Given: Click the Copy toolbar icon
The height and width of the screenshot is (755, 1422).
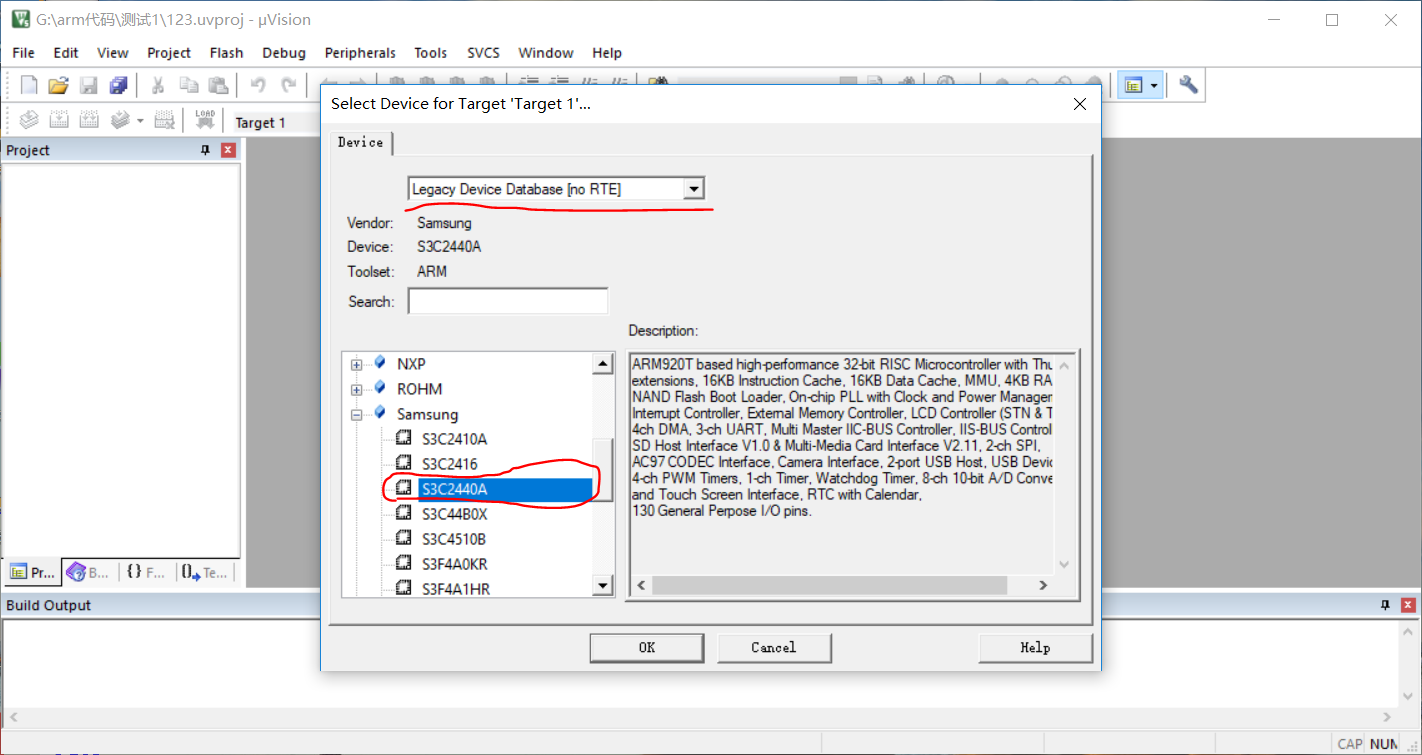Looking at the screenshot, I should (x=188, y=85).
